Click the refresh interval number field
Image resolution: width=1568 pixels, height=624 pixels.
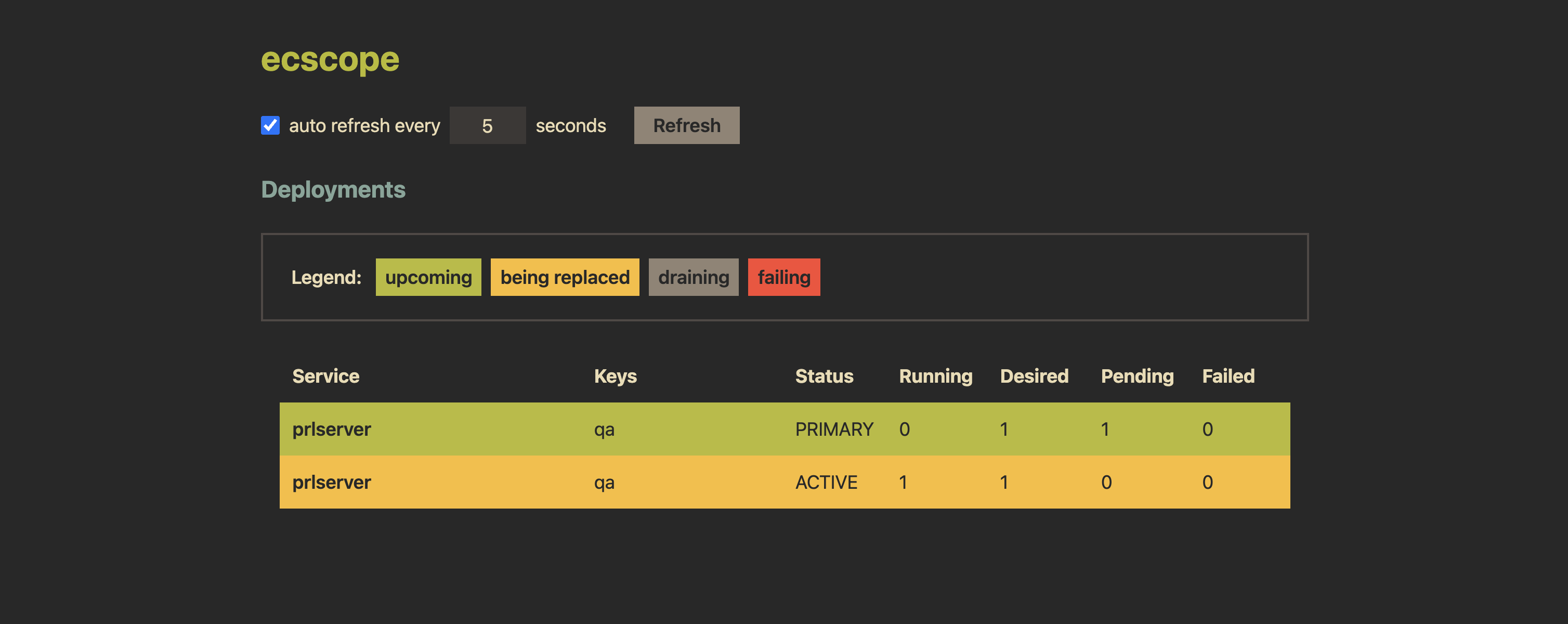tap(487, 125)
